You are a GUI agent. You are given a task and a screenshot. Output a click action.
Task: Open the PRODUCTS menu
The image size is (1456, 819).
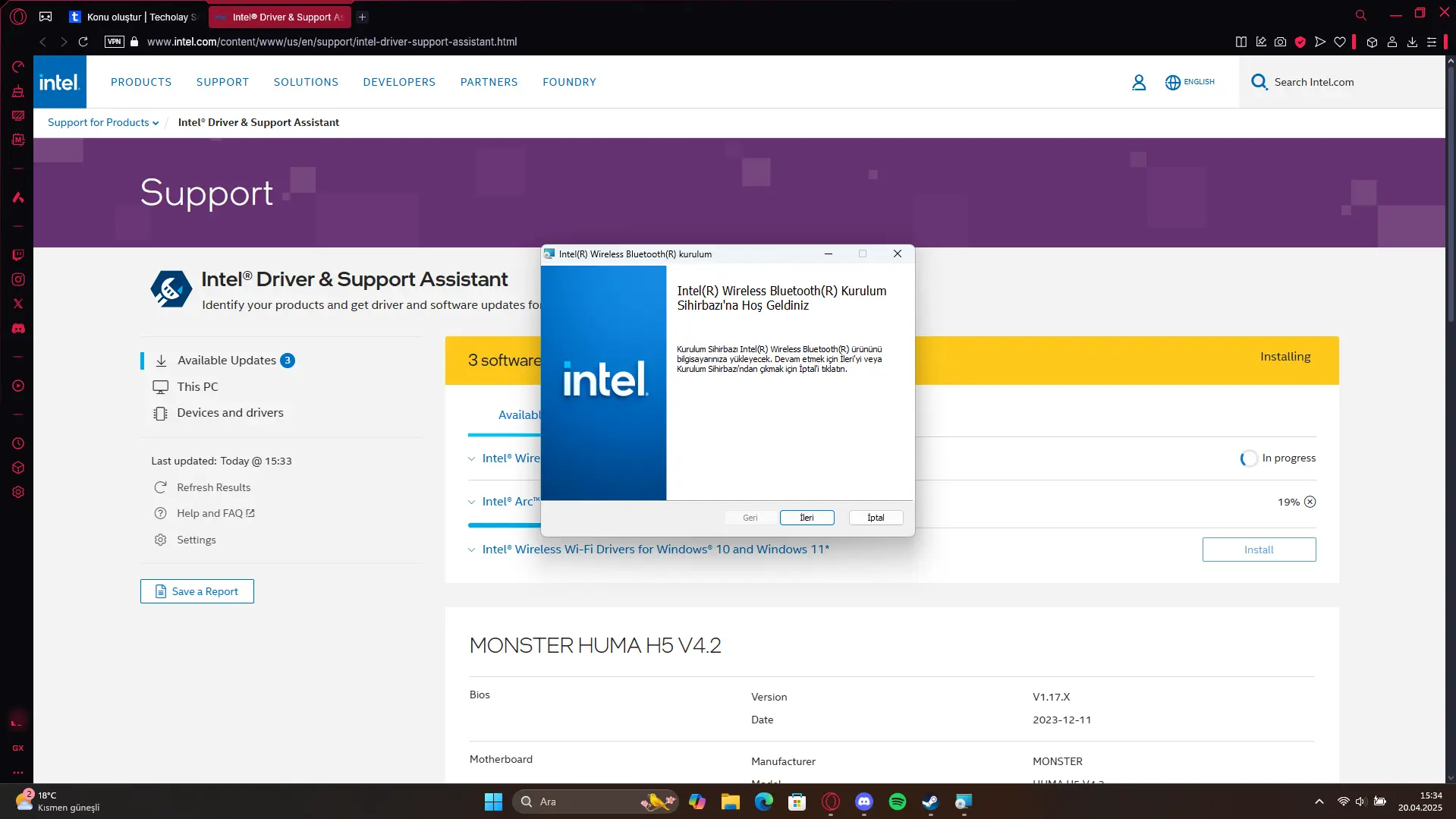pyautogui.click(x=141, y=82)
